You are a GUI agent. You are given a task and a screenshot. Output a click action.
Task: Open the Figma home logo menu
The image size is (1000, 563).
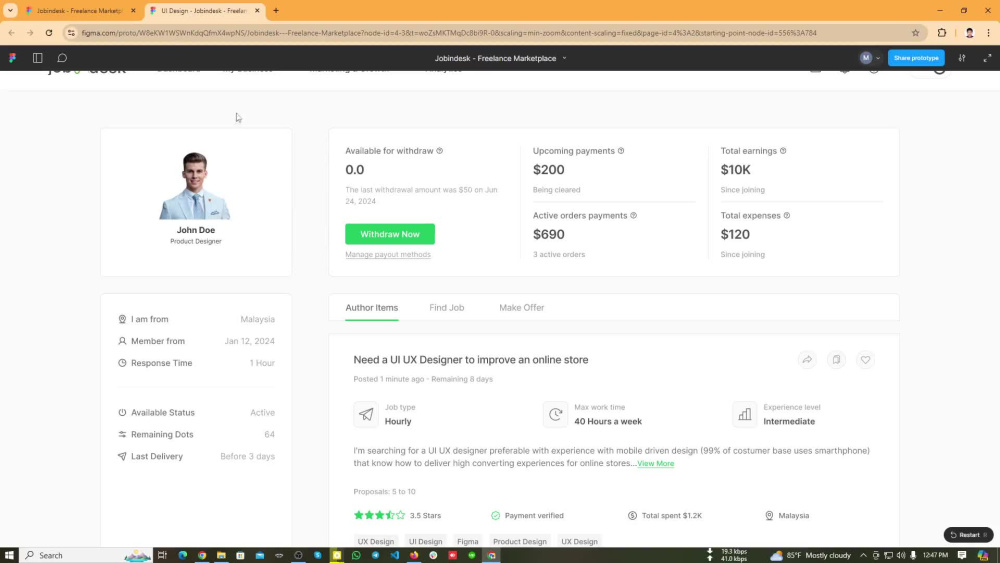point(12,58)
